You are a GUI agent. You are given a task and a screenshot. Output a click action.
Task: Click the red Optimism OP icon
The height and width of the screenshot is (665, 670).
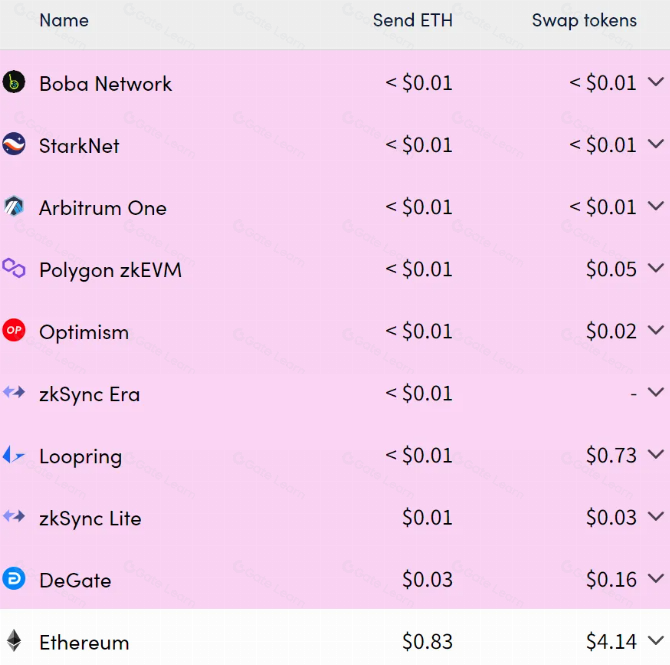[14, 330]
